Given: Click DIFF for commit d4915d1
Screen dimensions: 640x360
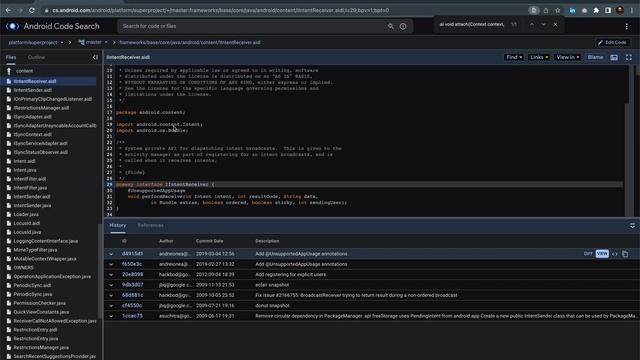Looking at the screenshot, I should coord(588,254).
